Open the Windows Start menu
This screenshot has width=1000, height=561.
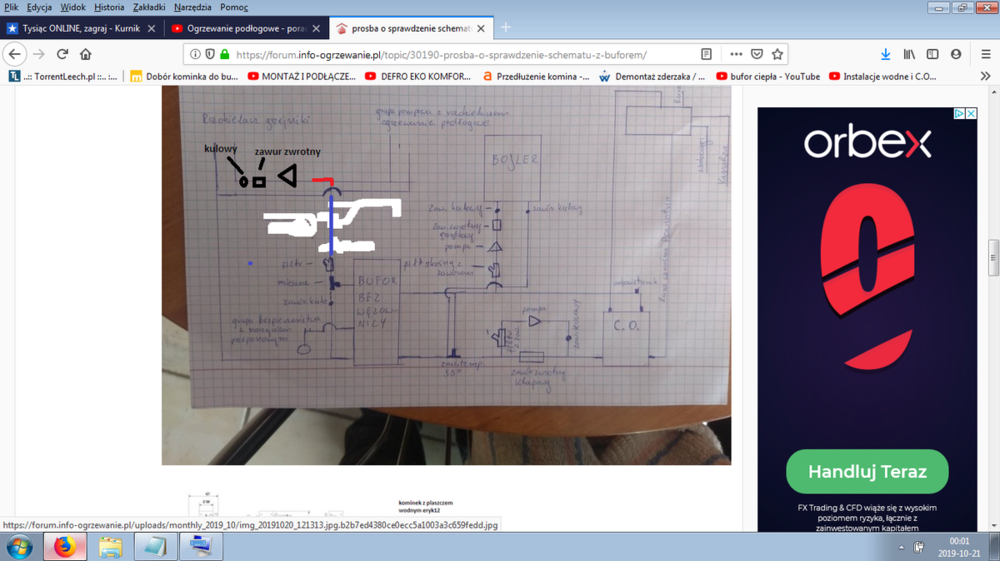(x=19, y=546)
